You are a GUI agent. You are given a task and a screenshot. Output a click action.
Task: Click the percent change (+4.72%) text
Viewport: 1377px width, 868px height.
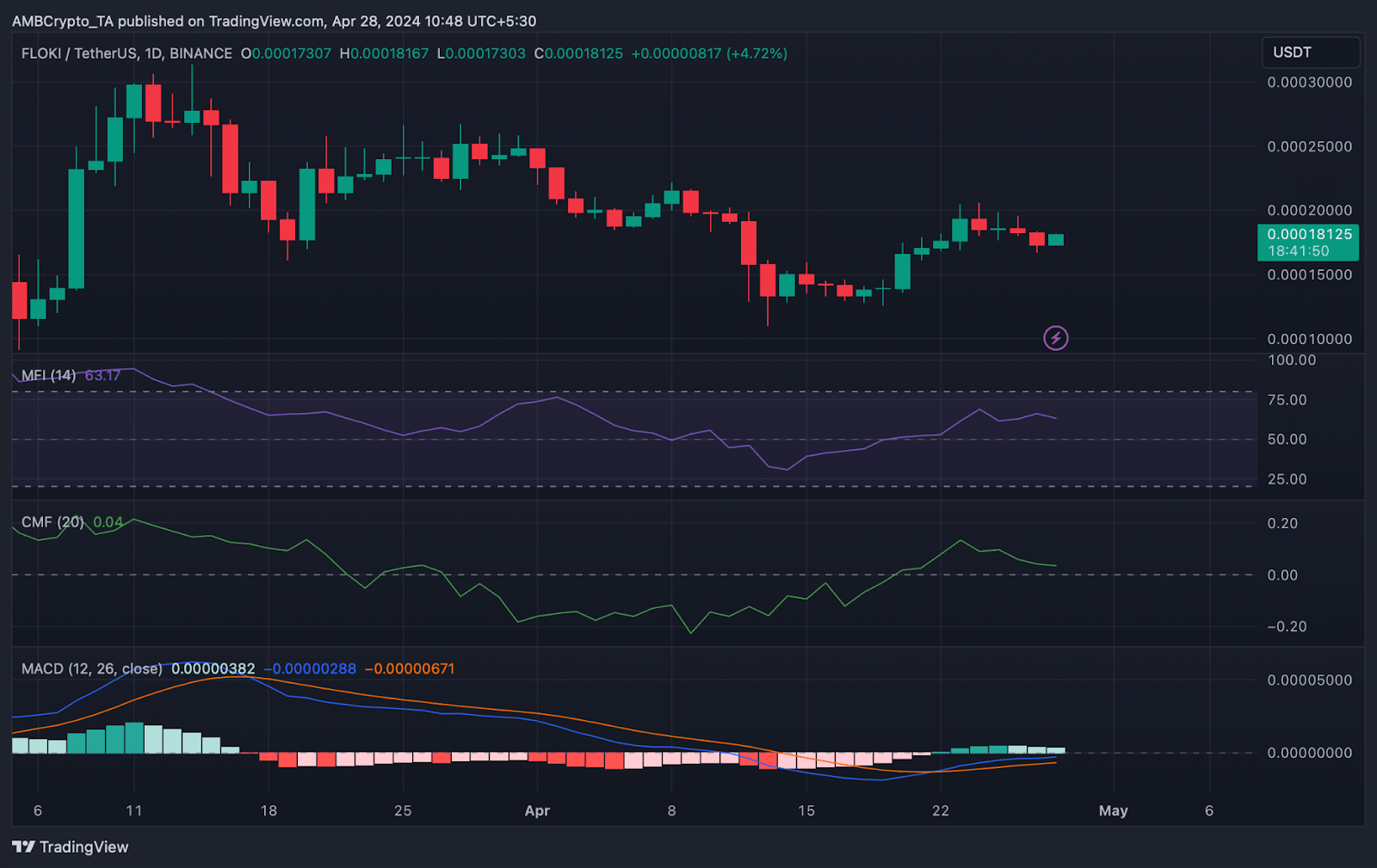[756, 53]
